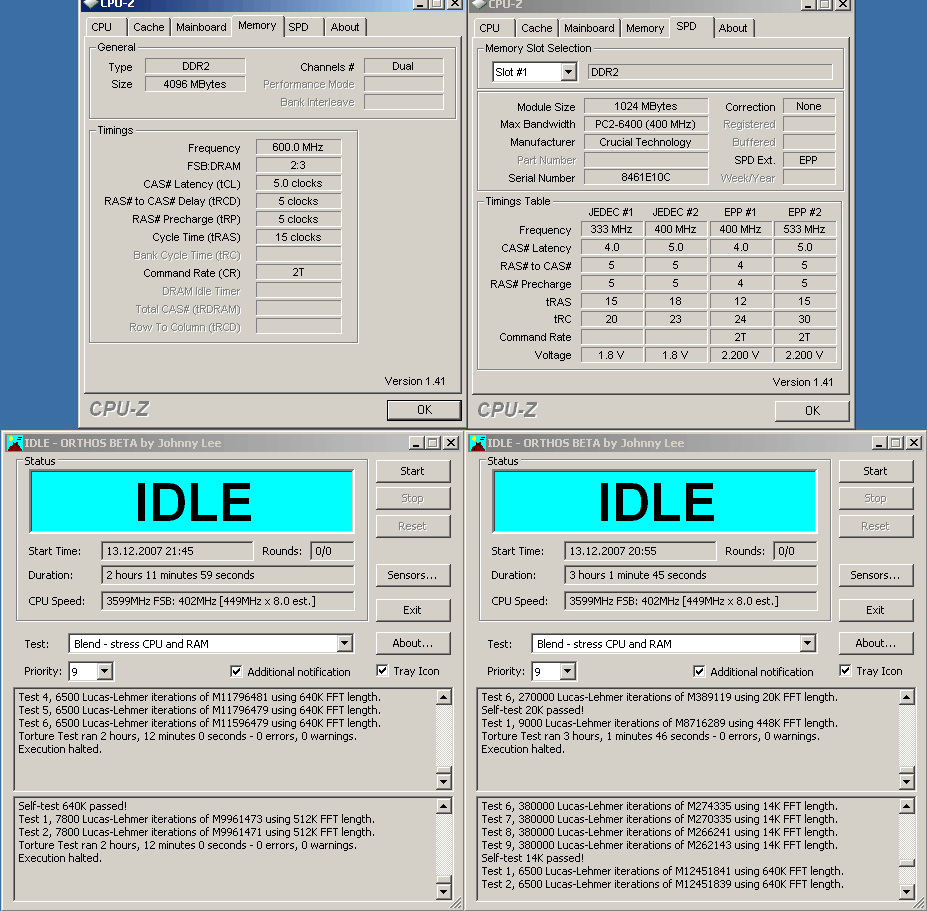Click scroll-down arrow of left ORTHOS upper log
This screenshot has height=911, width=927.
point(444,781)
